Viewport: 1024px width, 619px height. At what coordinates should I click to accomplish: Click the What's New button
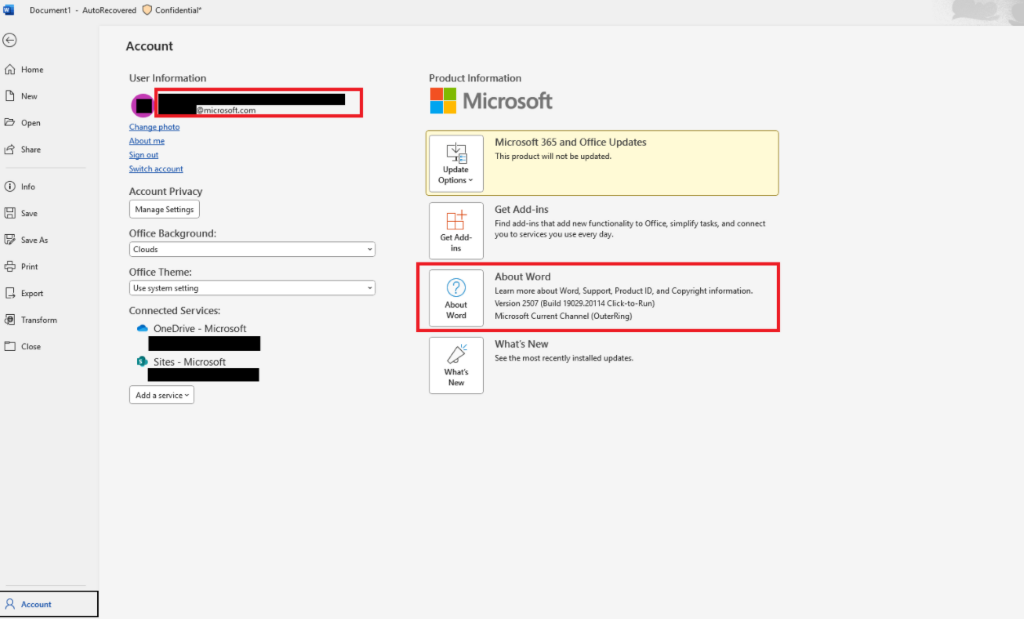pyautogui.click(x=456, y=365)
